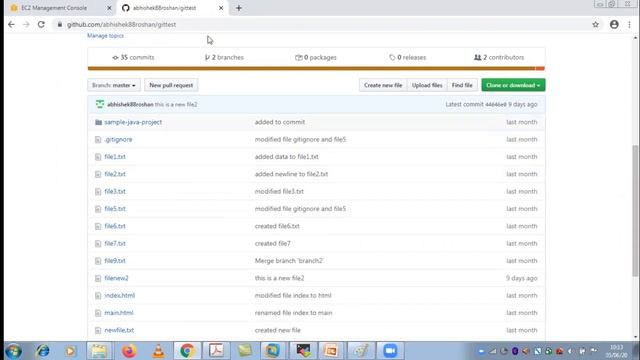This screenshot has height=360, width=640.
Task: Go forward to the next page
Action: click(26, 24)
